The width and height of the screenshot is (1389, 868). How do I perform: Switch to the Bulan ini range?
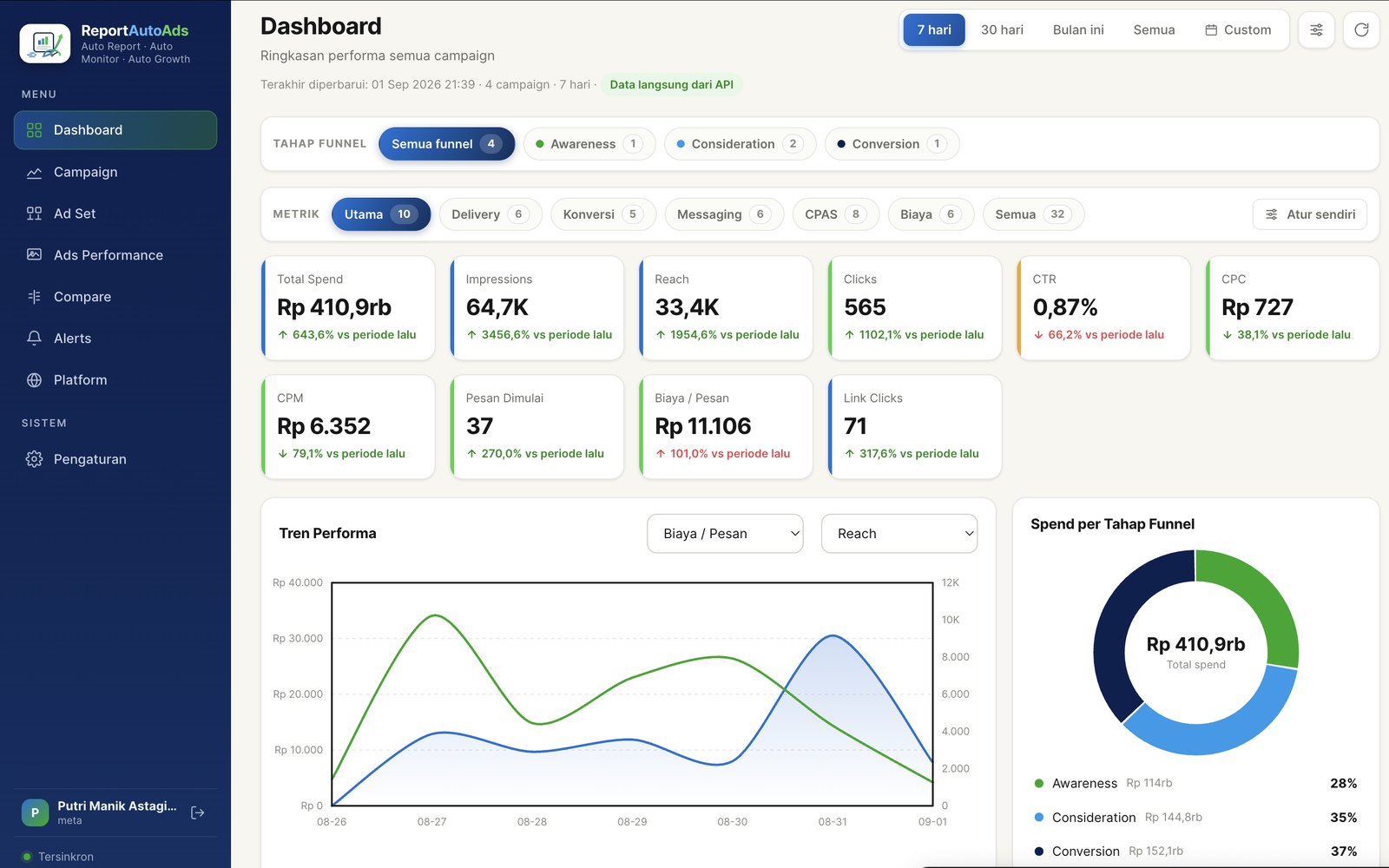(x=1078, y=30)
